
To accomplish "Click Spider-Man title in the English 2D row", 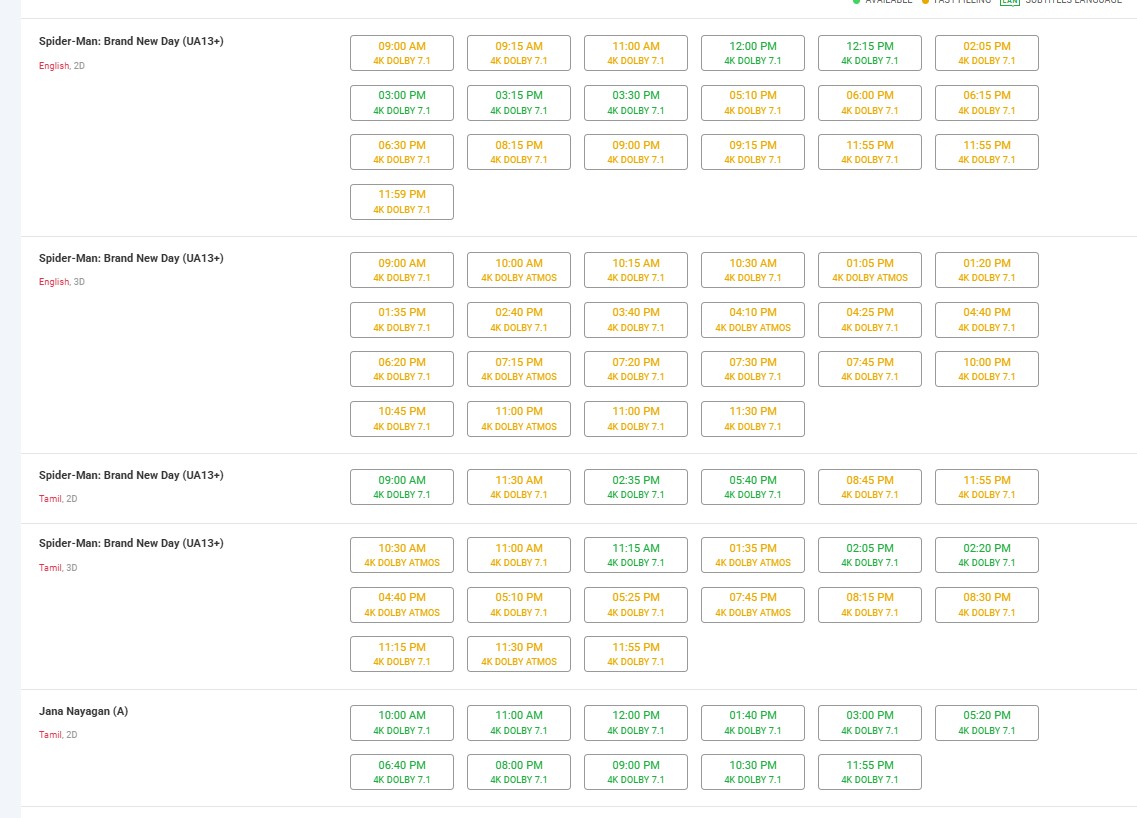I will (131, 41).
